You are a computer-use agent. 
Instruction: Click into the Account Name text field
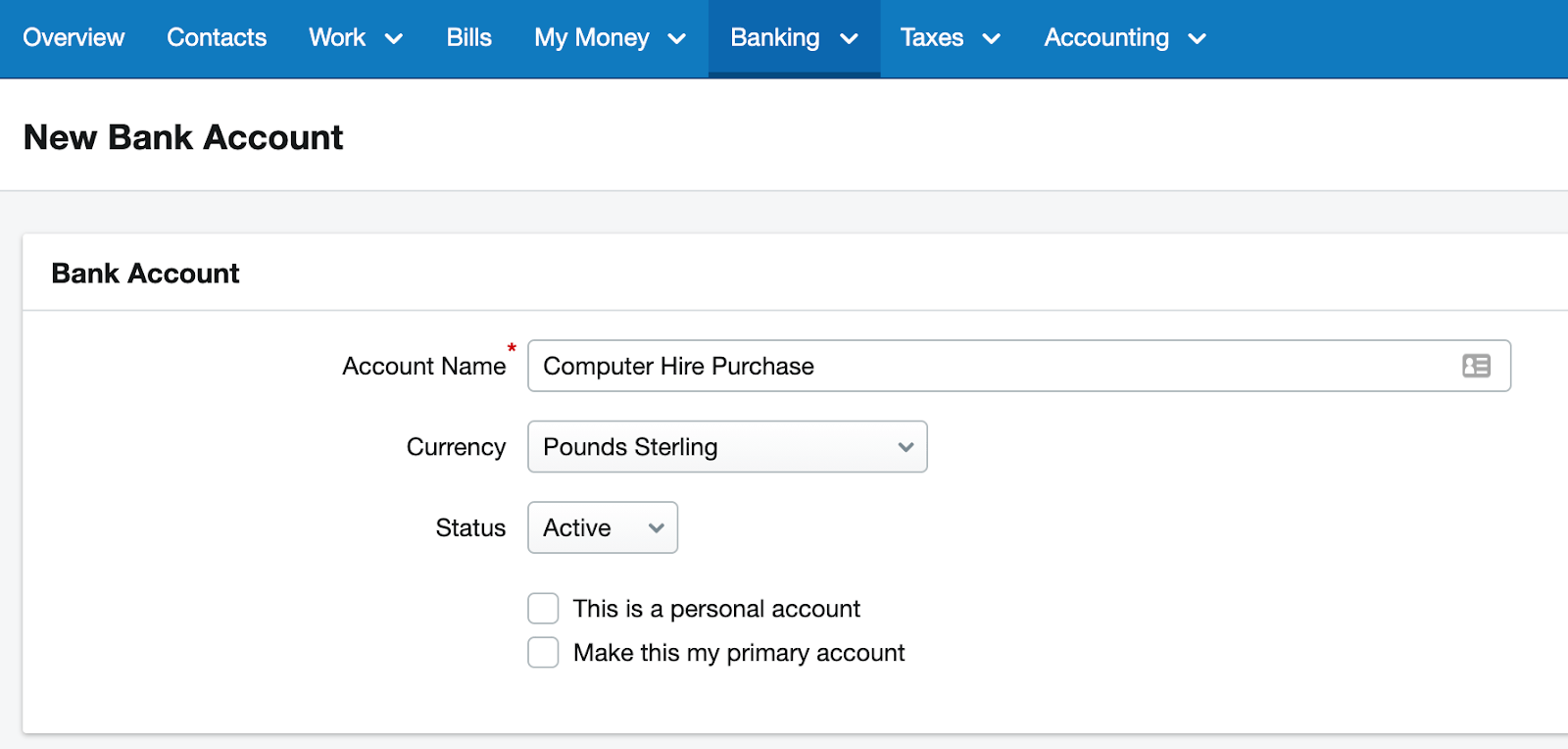click(x=1019, y=366)
